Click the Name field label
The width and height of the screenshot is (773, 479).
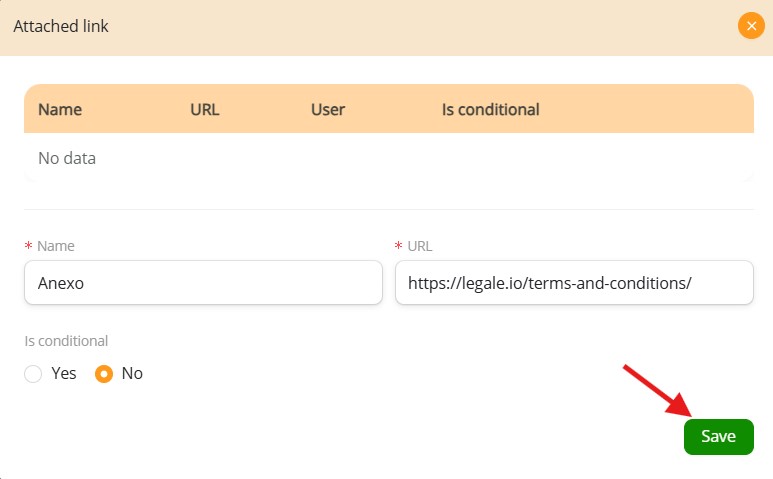click(56, 246)
